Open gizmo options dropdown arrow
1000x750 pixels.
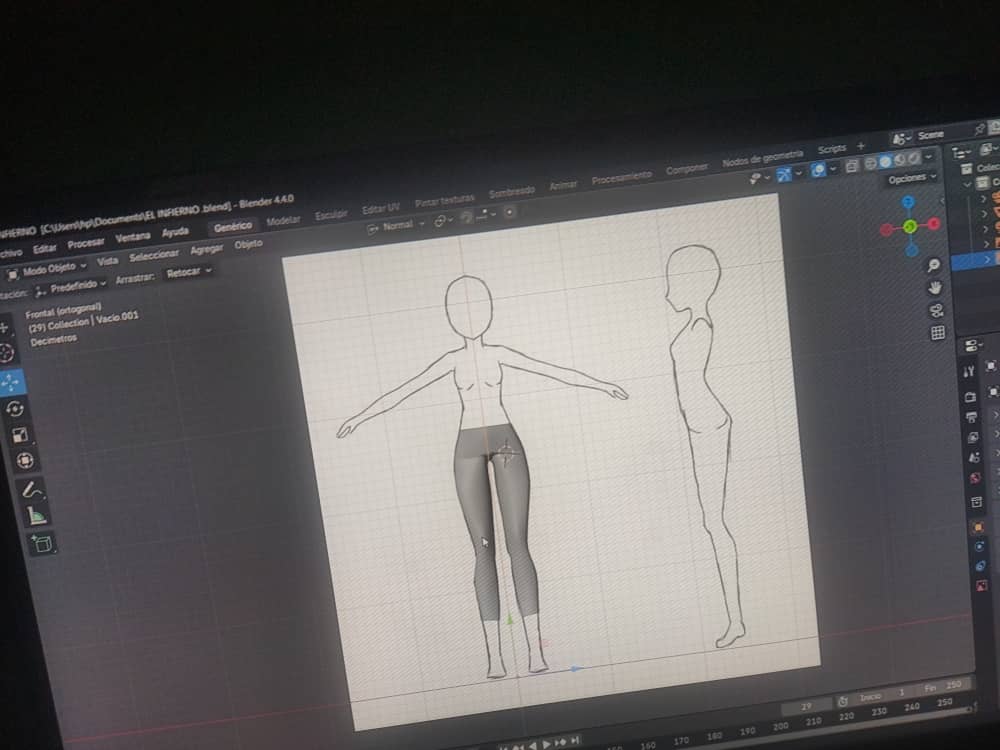pyautogui.click(x=798, y=173)
